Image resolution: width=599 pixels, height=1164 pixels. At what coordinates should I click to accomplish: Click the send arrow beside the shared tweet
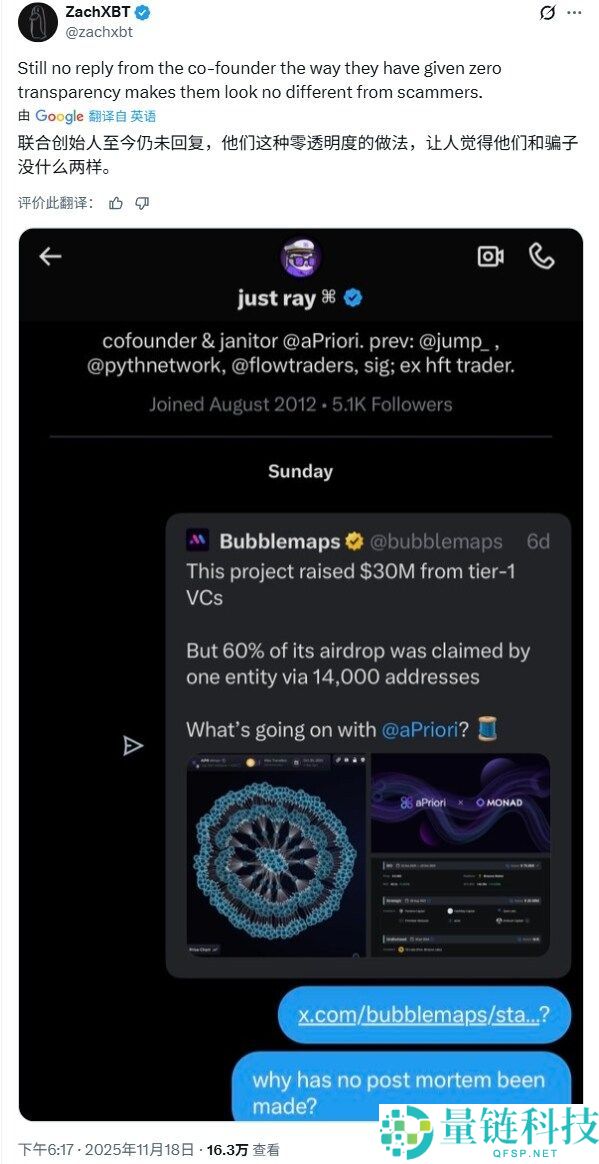131,745
